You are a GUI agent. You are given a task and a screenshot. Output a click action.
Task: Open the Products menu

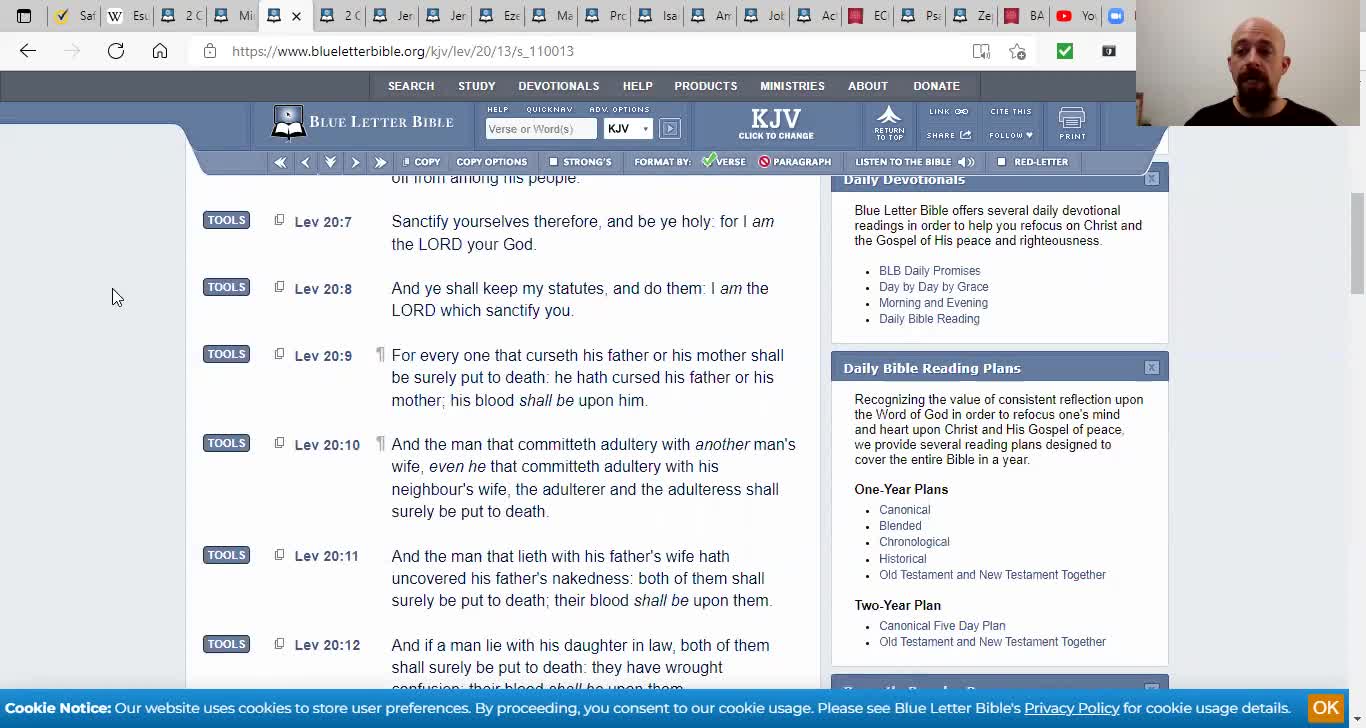pos(705,86)
